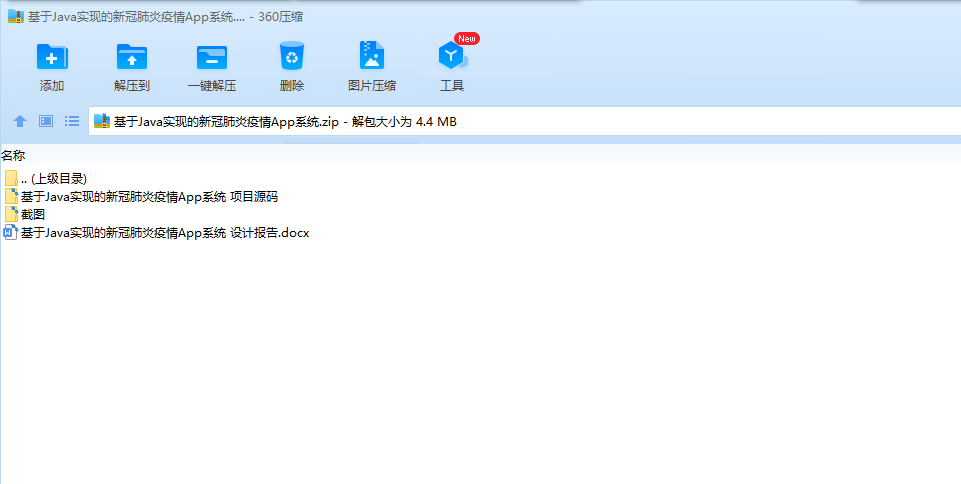Click the 解压到 (Extract to) icon
This screenshot has height=484, width=961.
click(132, 57)
